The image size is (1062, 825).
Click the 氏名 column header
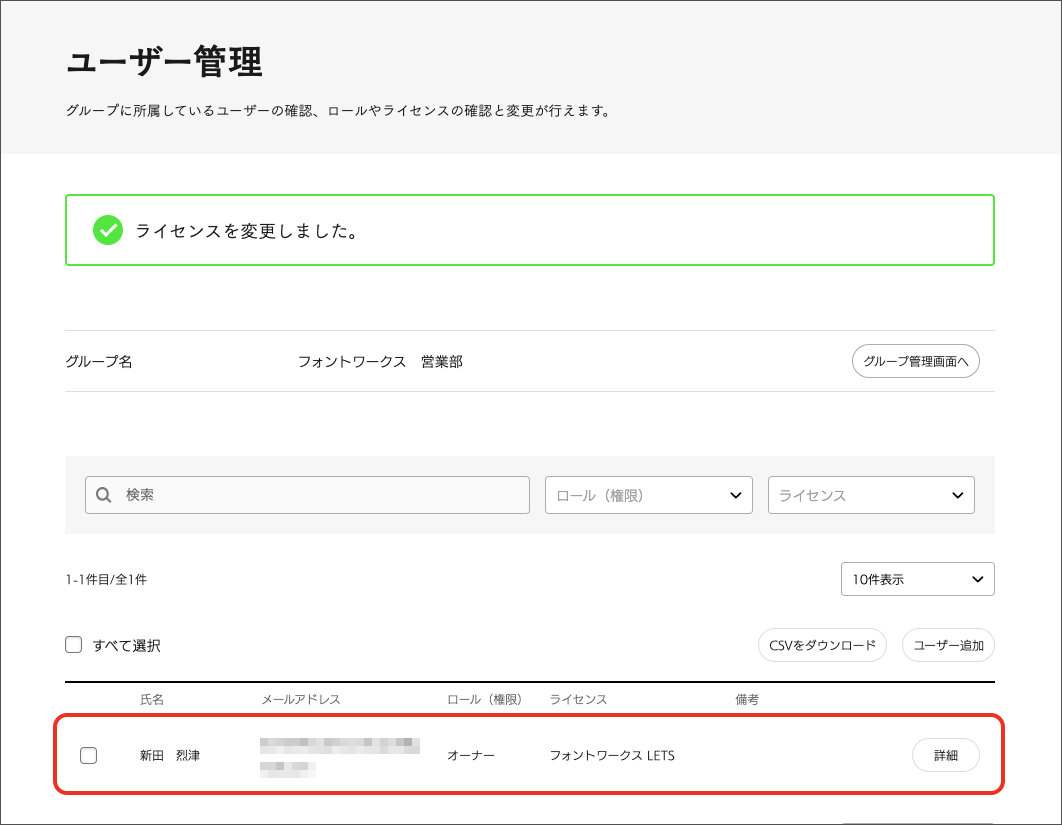pos(152,699)
